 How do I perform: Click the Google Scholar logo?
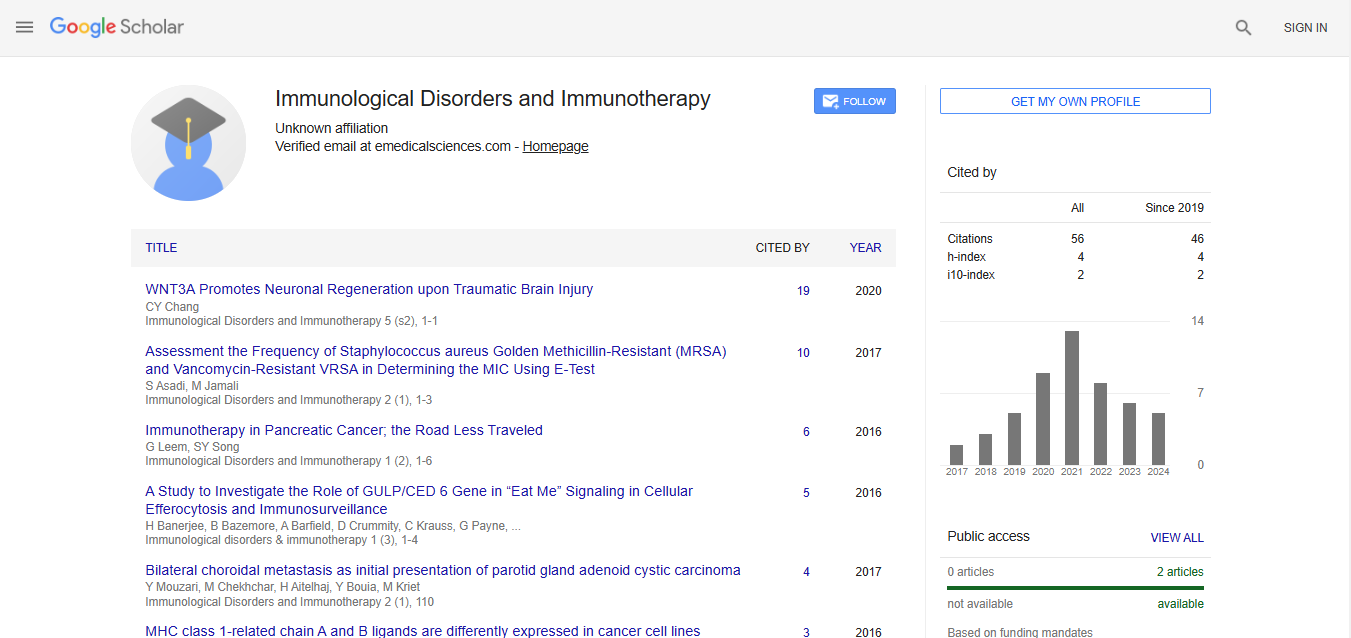[x=117, y=27]
